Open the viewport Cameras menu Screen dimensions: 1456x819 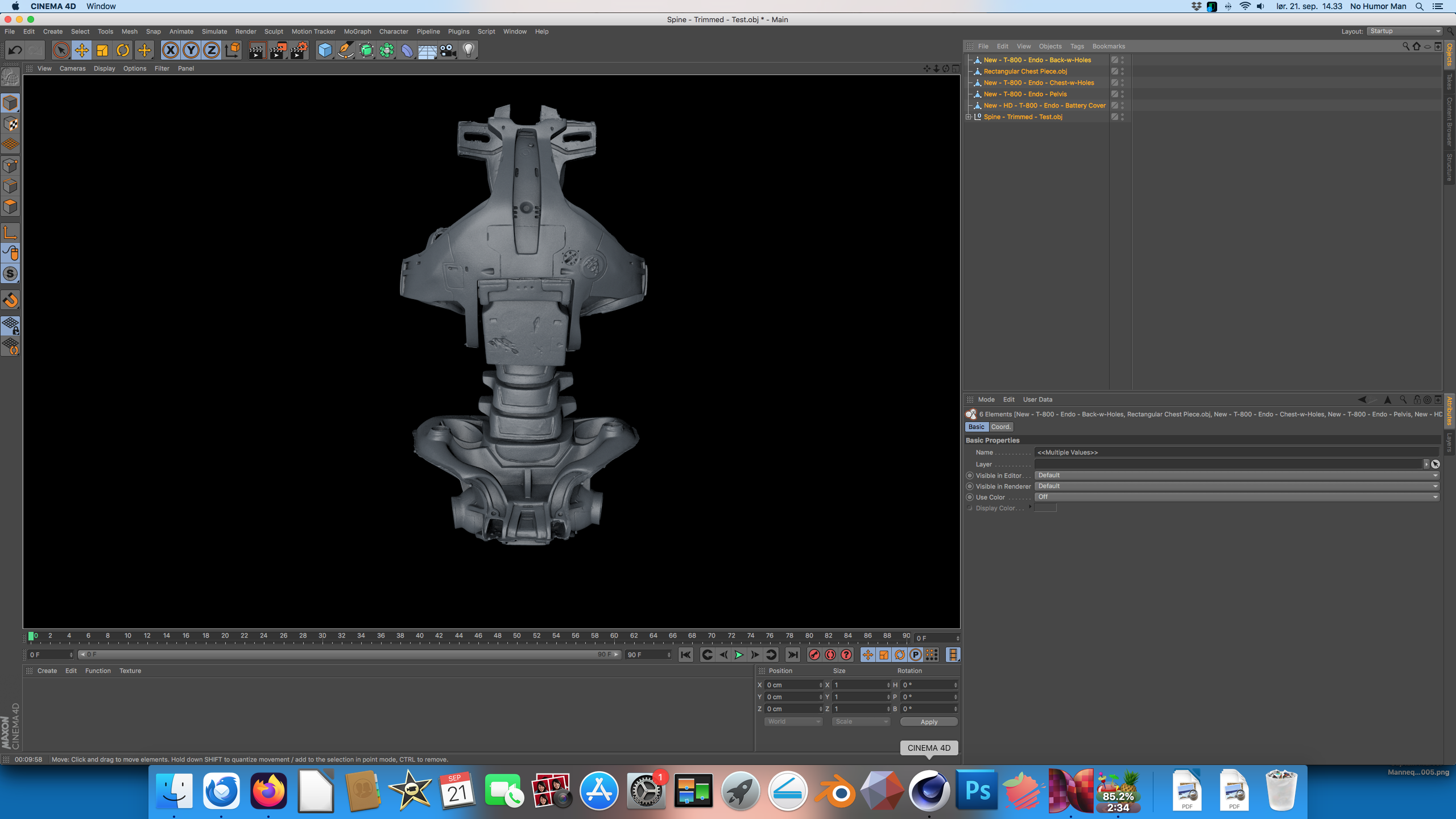[72, 68]
